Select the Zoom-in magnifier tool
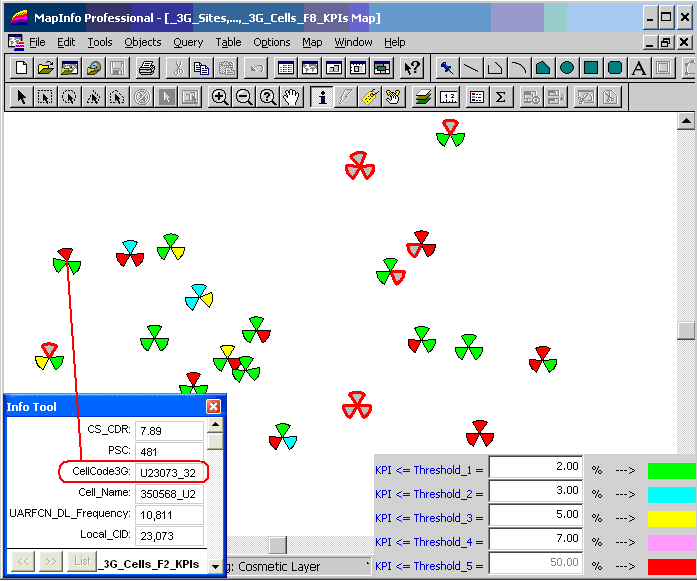 220,97
